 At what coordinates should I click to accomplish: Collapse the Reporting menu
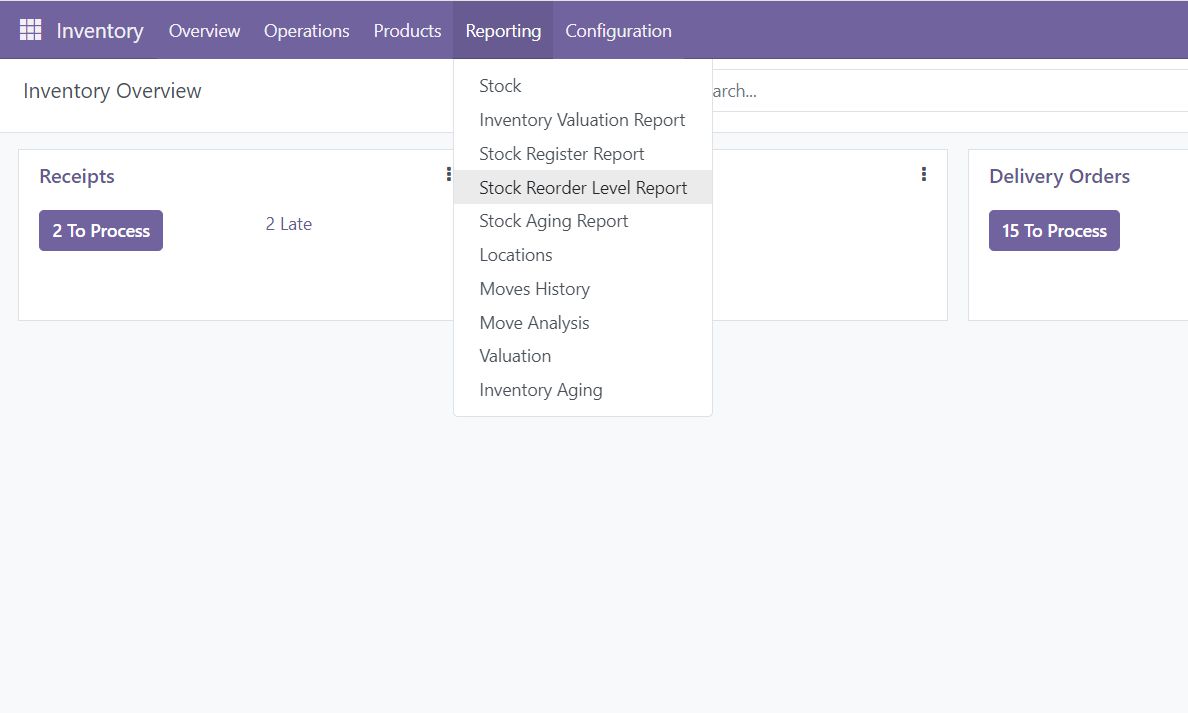(x=503, y=31)
